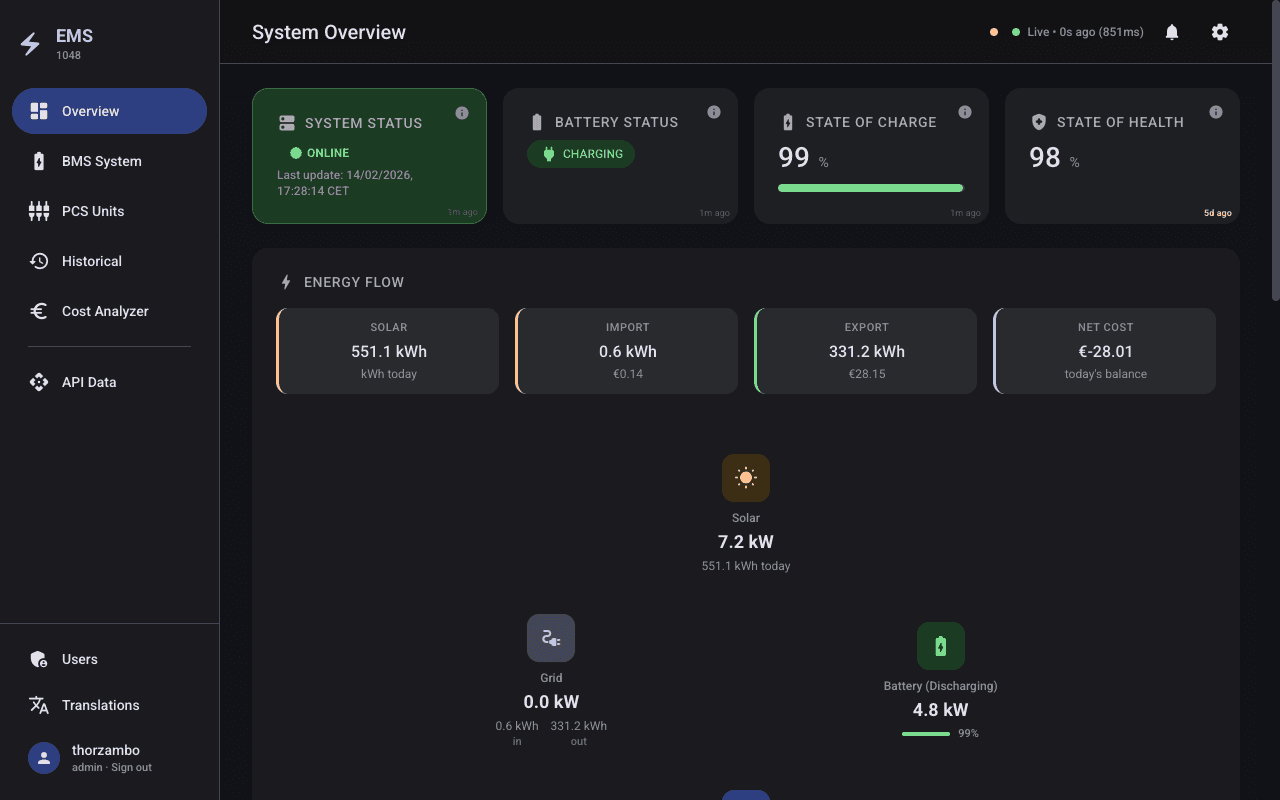Click the EMS lightning bolt logo
1280x800 pixels.
point(31,44)
